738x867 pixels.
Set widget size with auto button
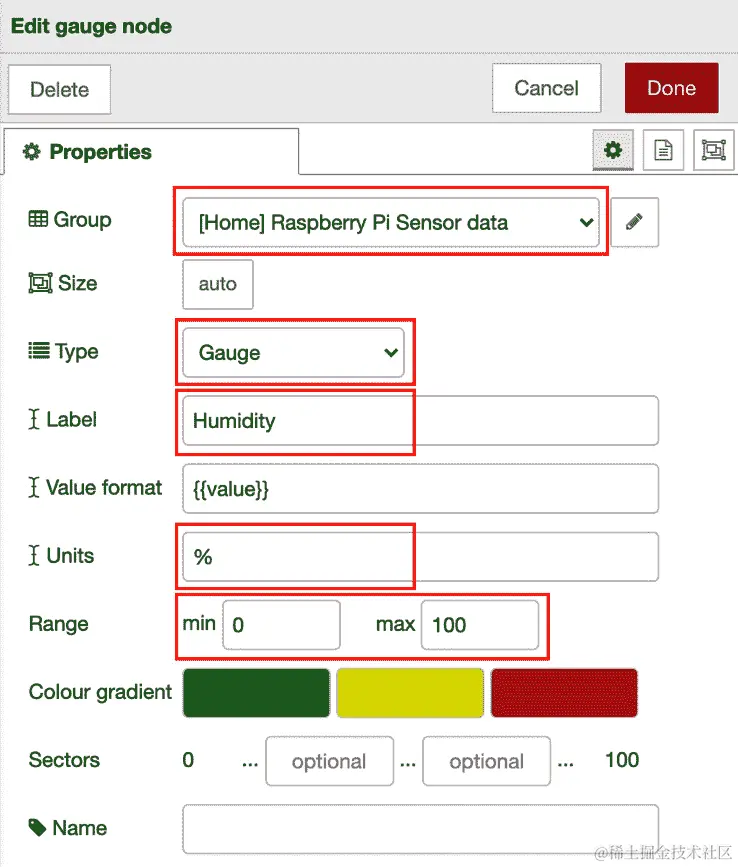point(218,284)
